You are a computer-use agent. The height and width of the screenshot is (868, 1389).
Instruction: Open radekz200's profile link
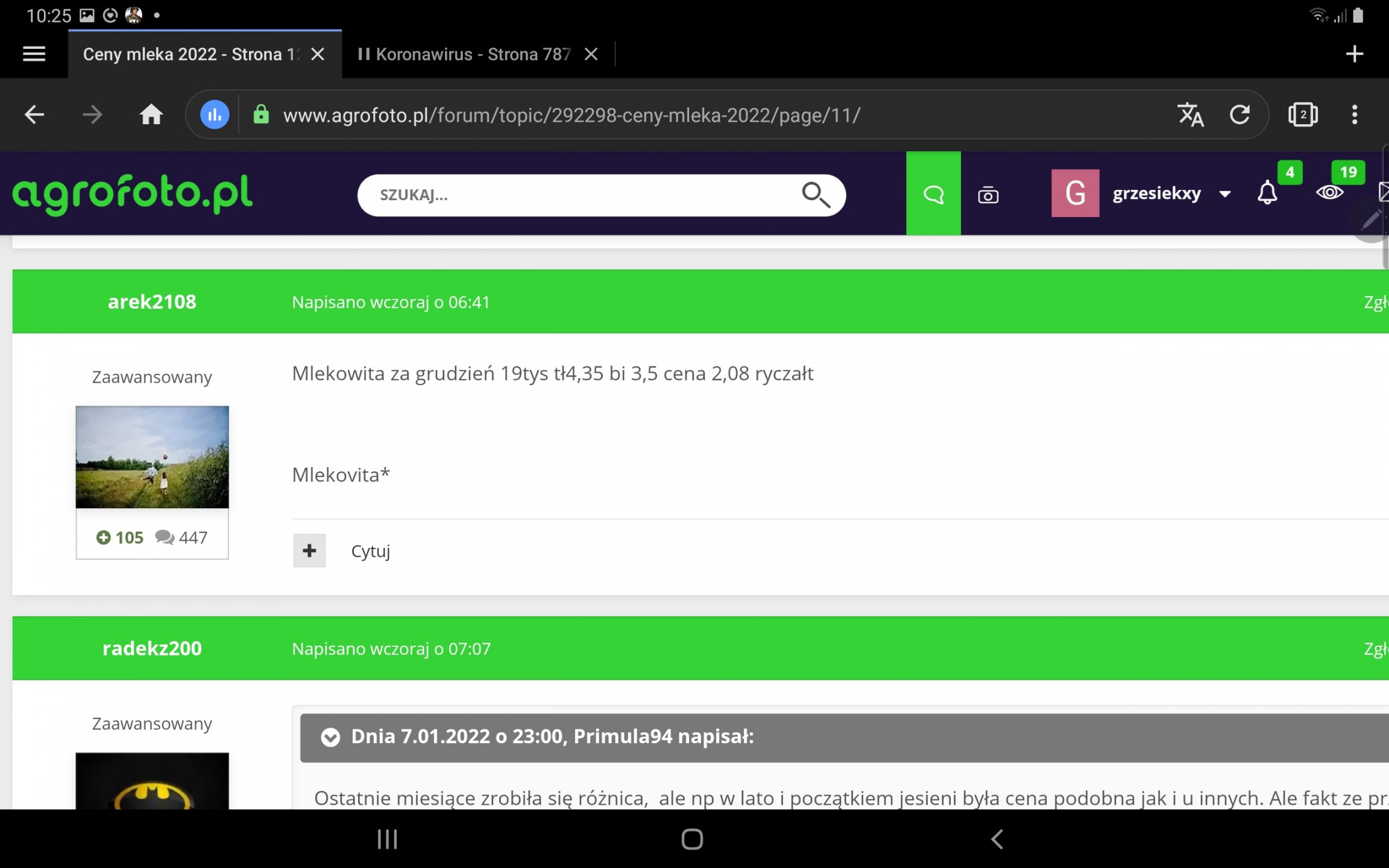[x=152, y=649]
